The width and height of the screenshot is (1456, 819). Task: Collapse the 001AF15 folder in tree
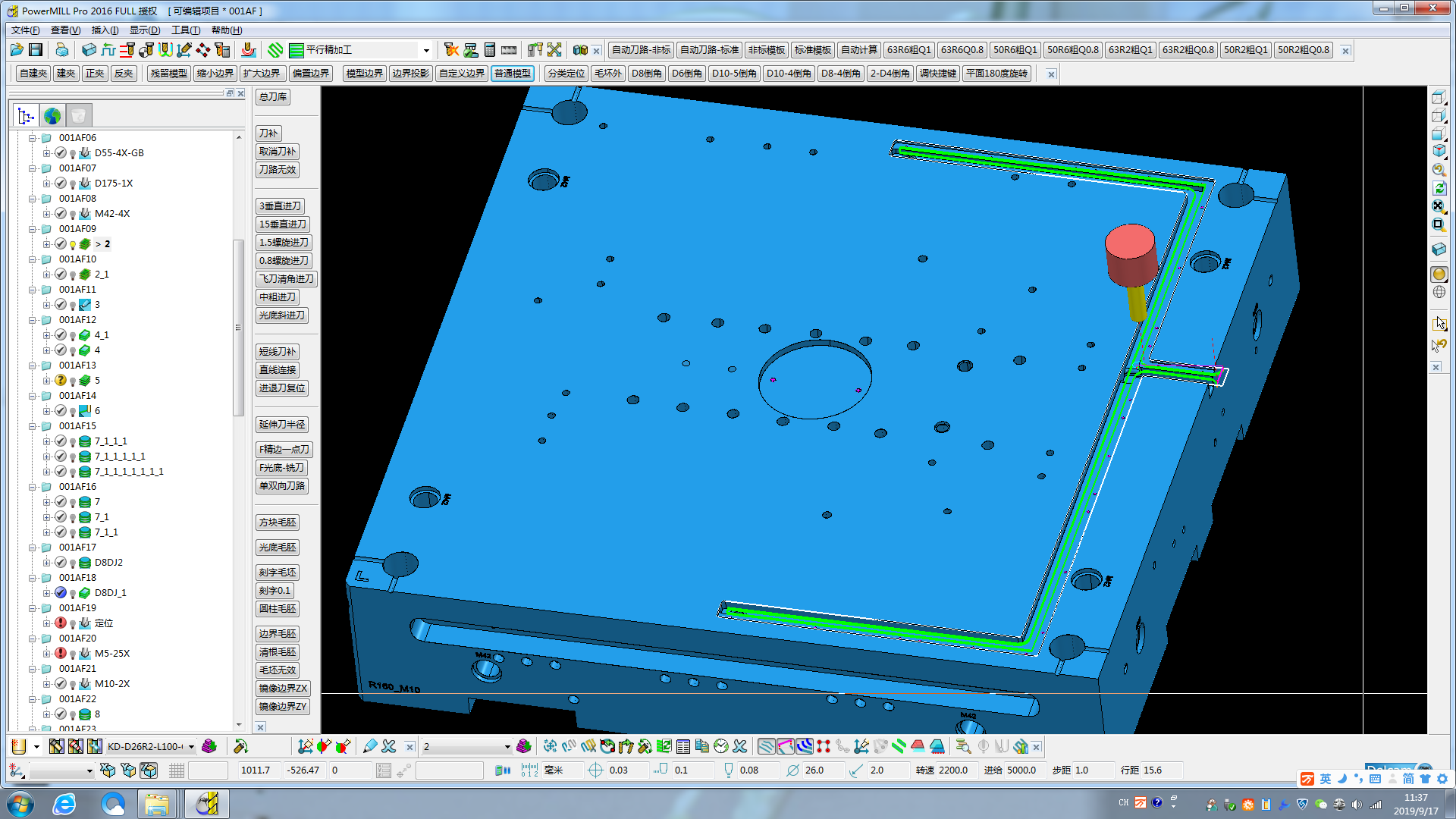coord(33,426)
